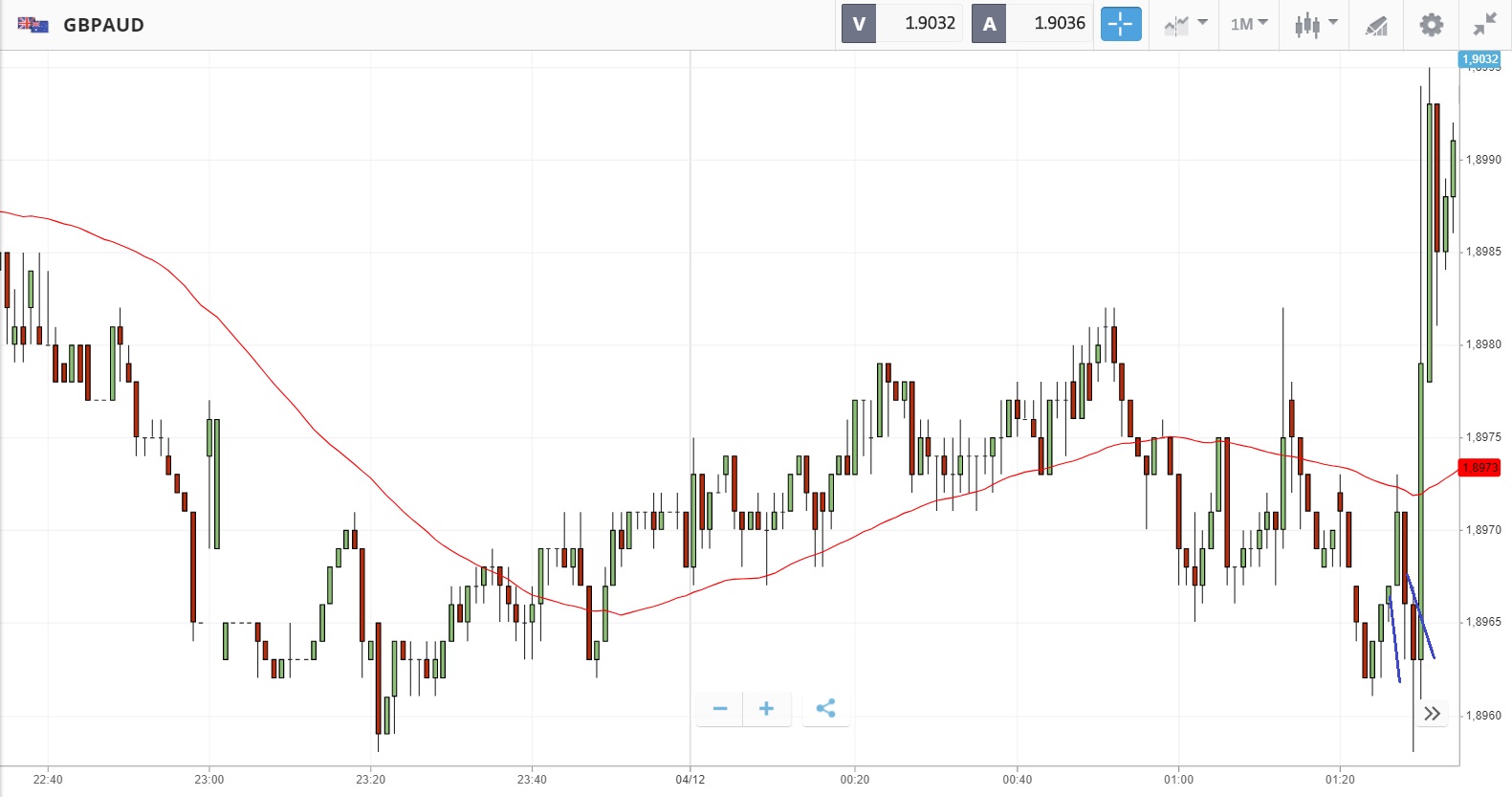Zoom out with the minus button
This screenshot has width=1512, height=797.
[x=720, y=708]
